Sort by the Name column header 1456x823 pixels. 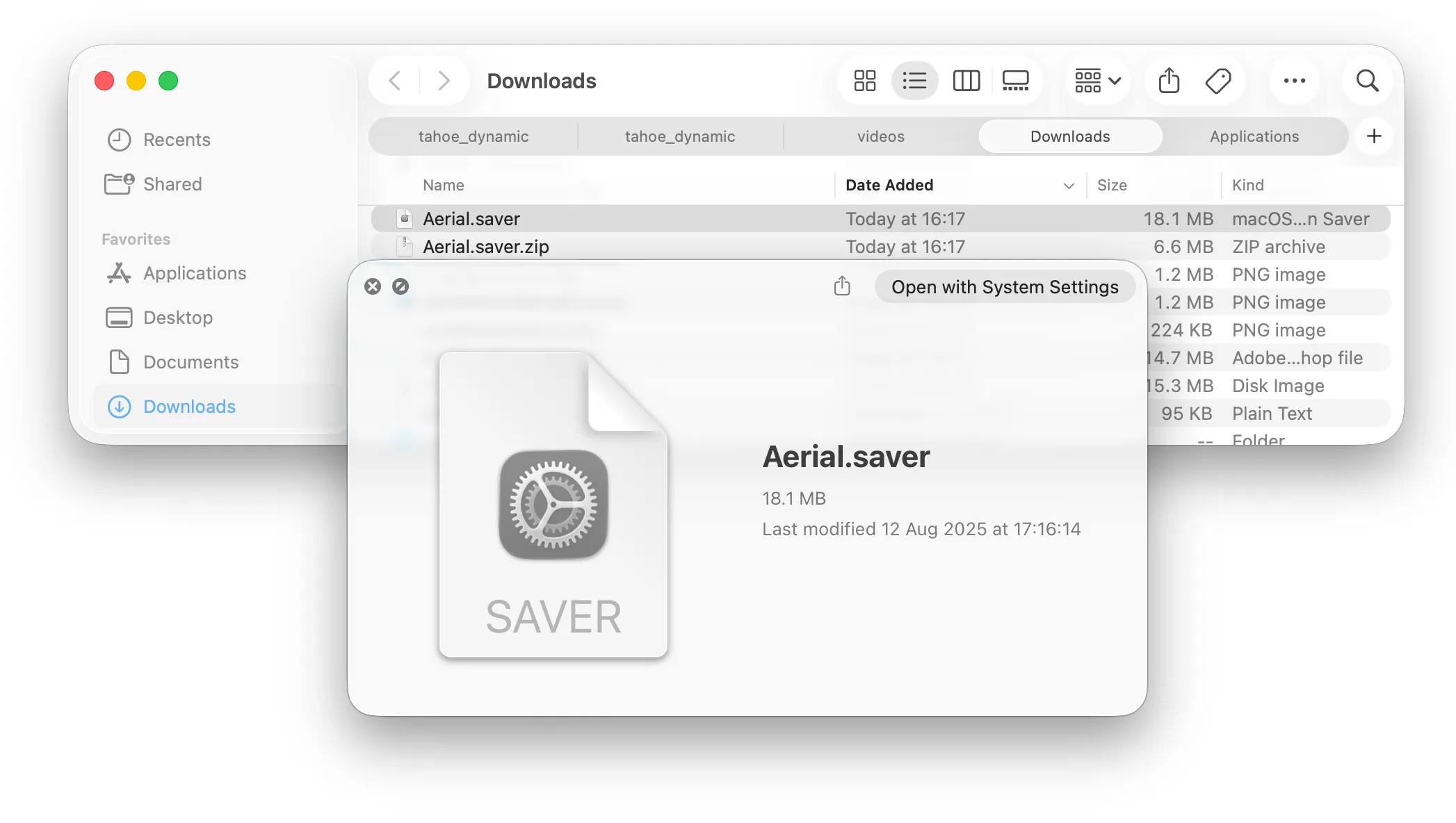pos(443,185)
